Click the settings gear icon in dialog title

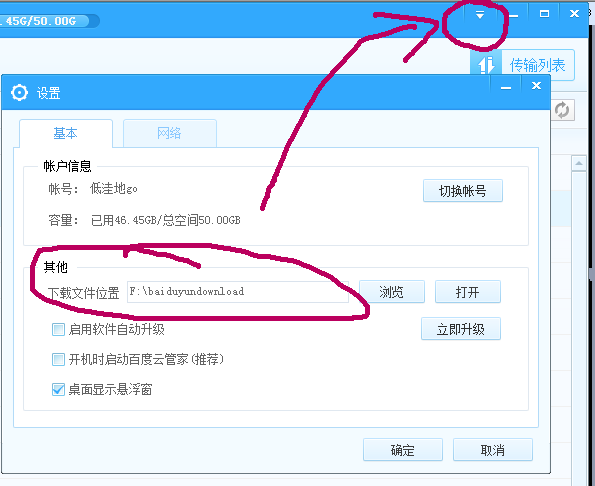pyautogui.click(x=19, y=92)
